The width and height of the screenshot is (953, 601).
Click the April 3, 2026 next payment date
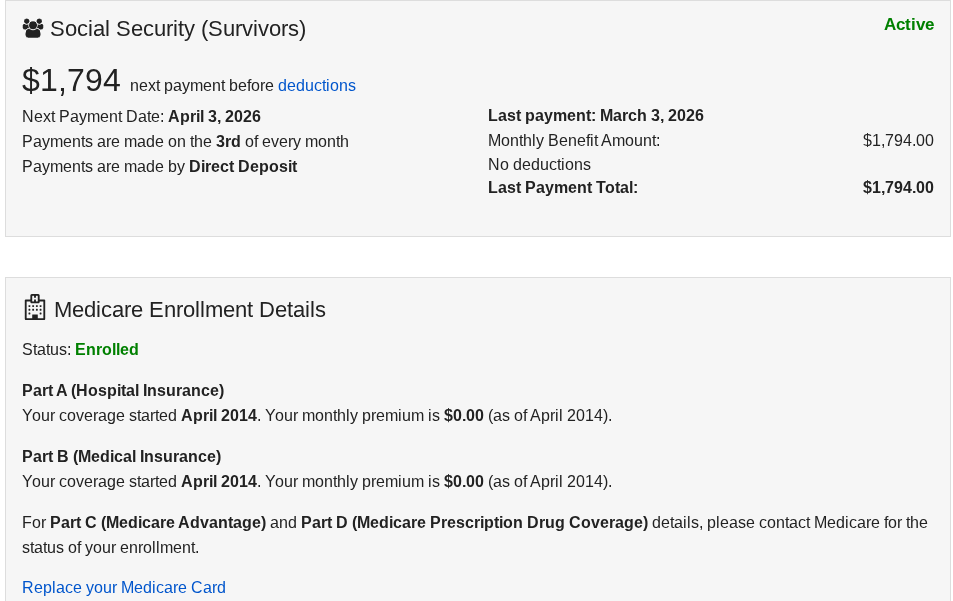pyautogui.click(x=214, y=117)
